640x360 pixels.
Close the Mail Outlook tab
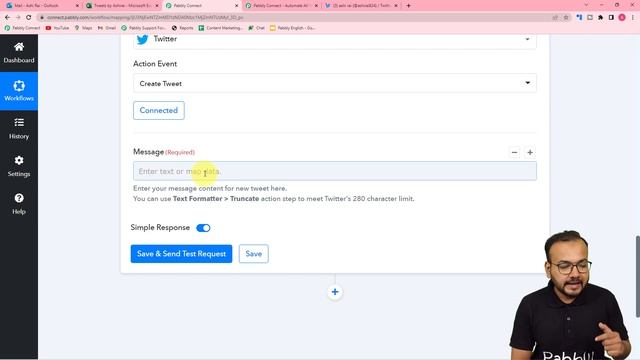pyautogui.click(x=77, y=6)
